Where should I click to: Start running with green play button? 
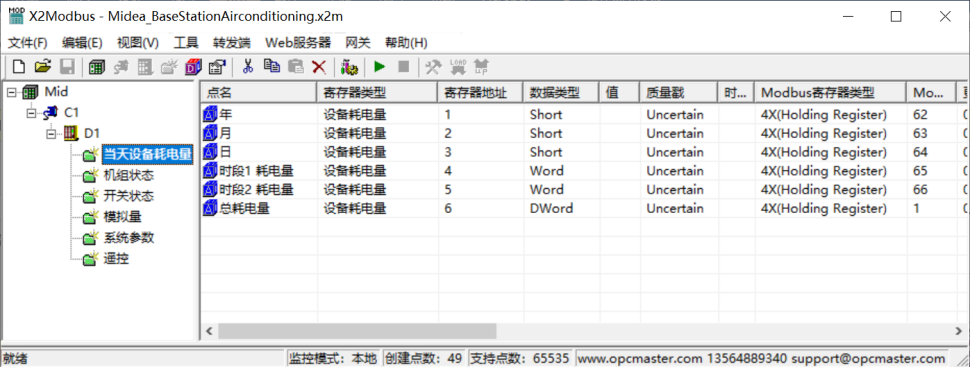click(x=379, y=66)
